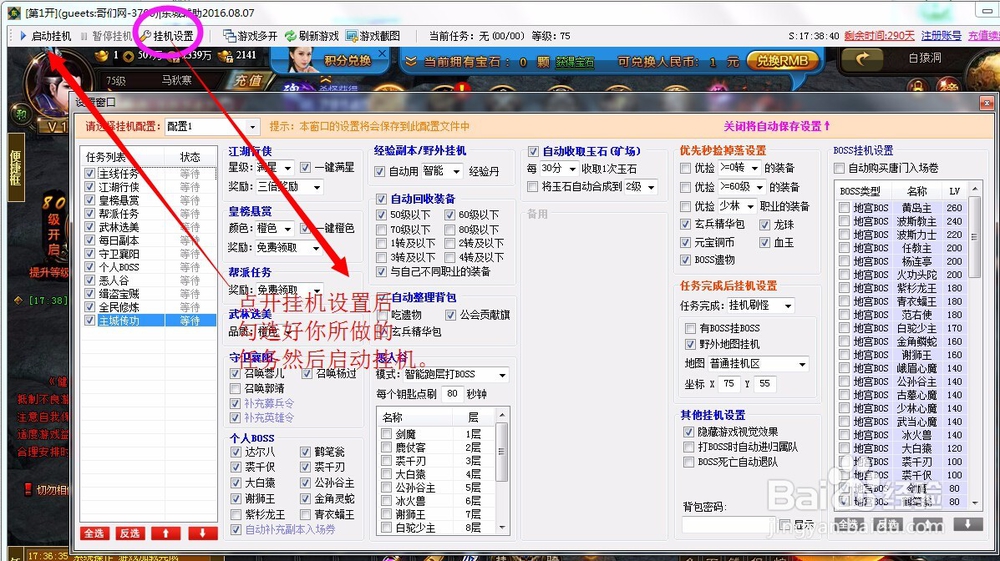1000x561 pixels.
Task: Click the 反选 button under task list
Action: tap(130, 533)
